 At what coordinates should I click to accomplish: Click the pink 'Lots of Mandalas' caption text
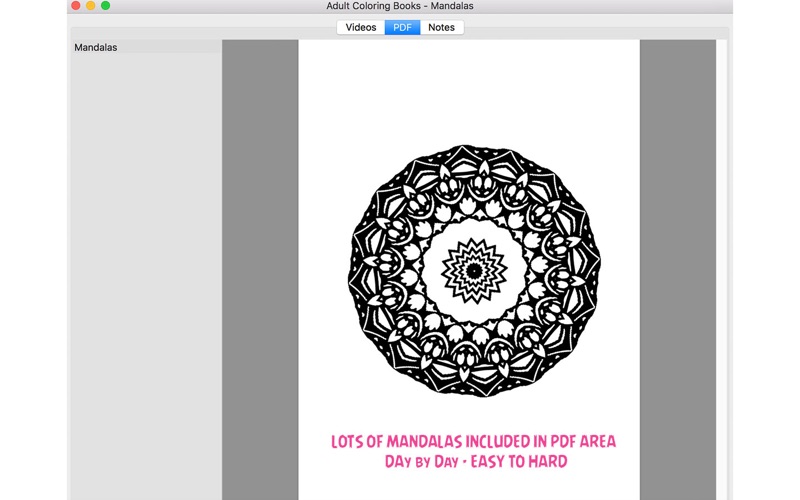pyautogui.click(x=473, y=441)
